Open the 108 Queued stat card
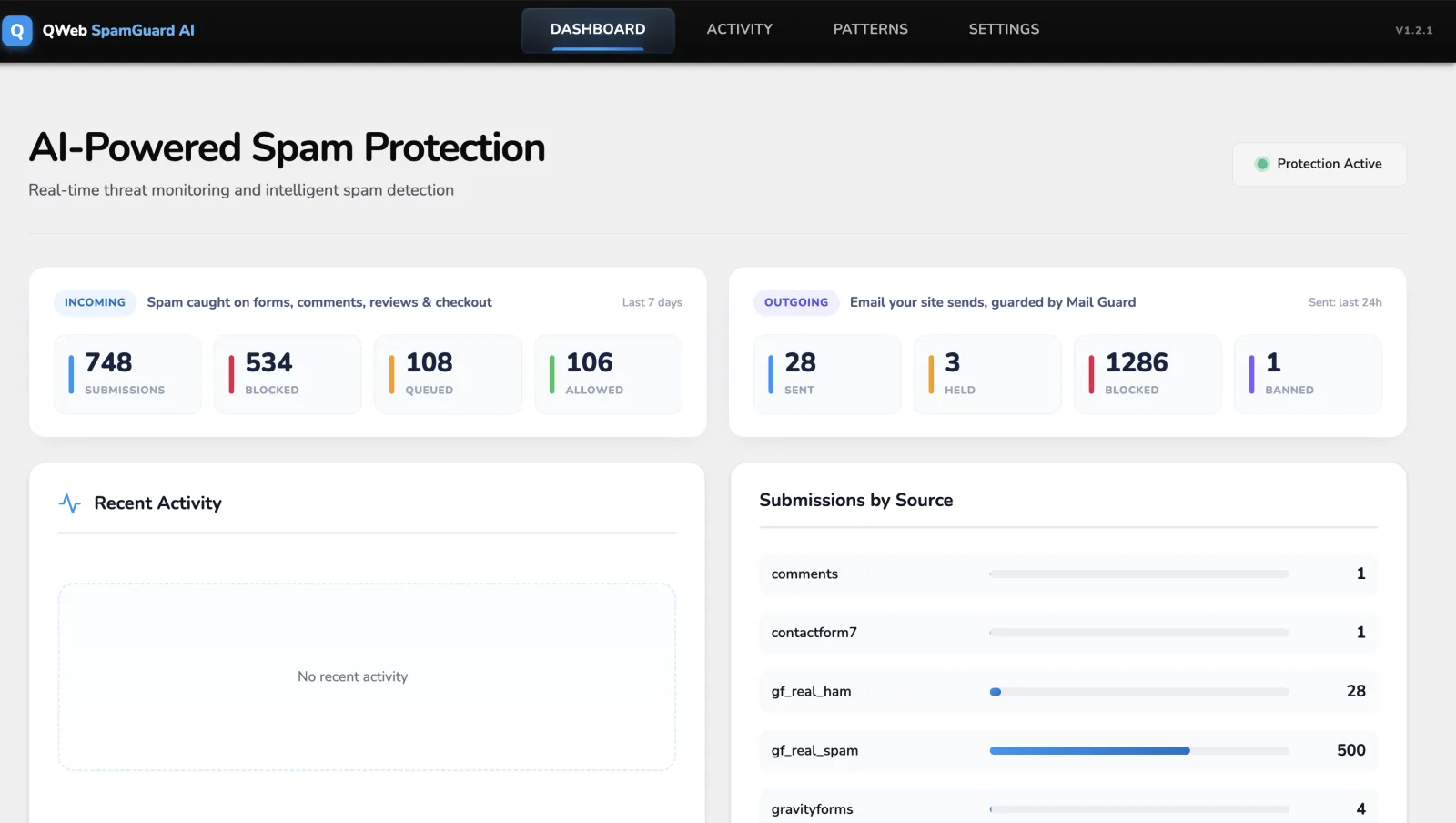This screenshot has width=1456, height=823. click(448, 374)
